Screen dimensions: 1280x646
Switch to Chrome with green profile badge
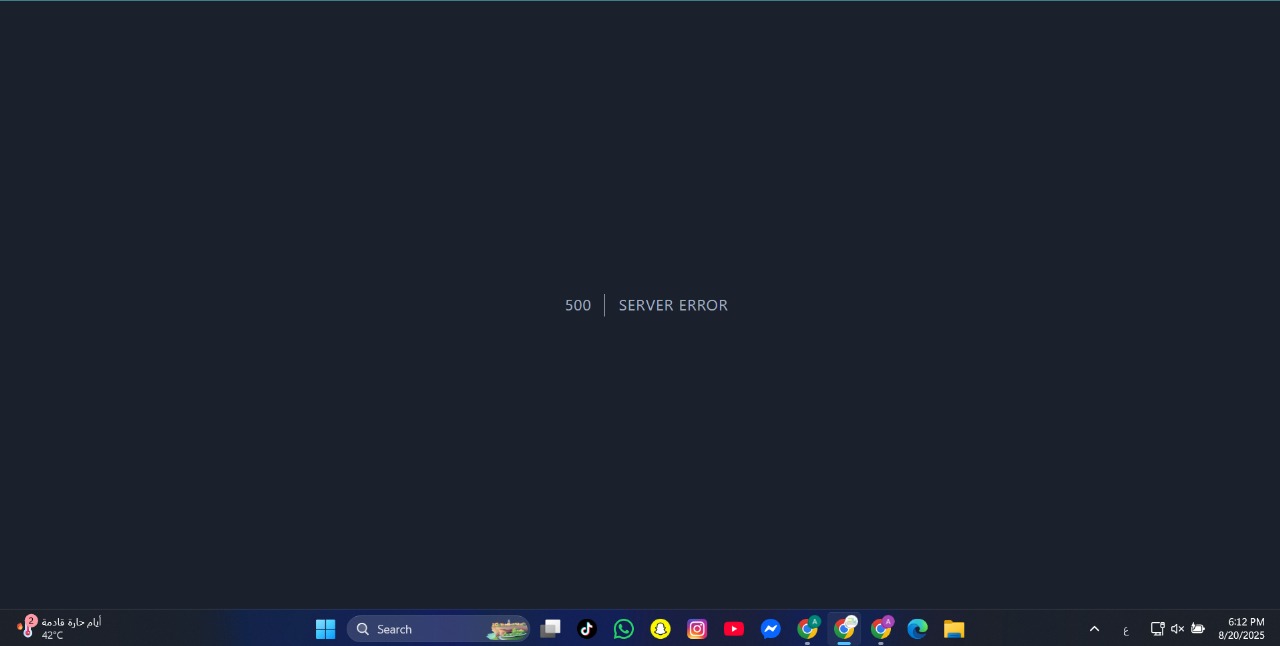click(807, 629)
